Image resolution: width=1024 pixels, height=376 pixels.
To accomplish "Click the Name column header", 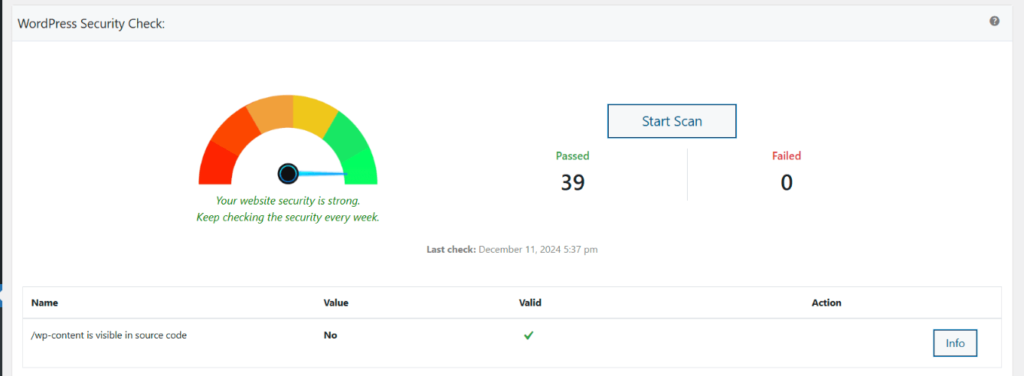I will [x=45, y=303].
